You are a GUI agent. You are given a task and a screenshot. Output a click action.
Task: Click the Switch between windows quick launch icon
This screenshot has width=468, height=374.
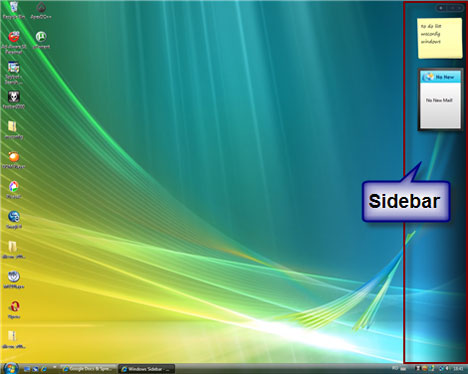pyautogui.click(x=35, y=369)
